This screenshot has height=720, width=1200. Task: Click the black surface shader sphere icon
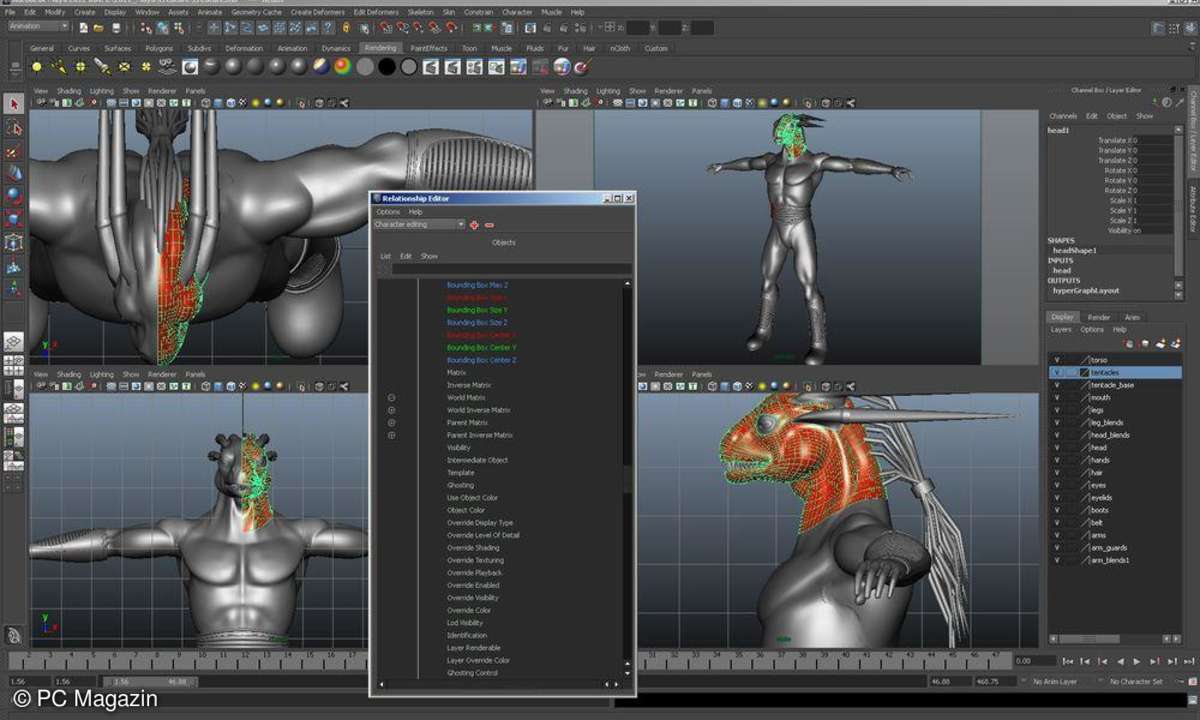(386, 67)
